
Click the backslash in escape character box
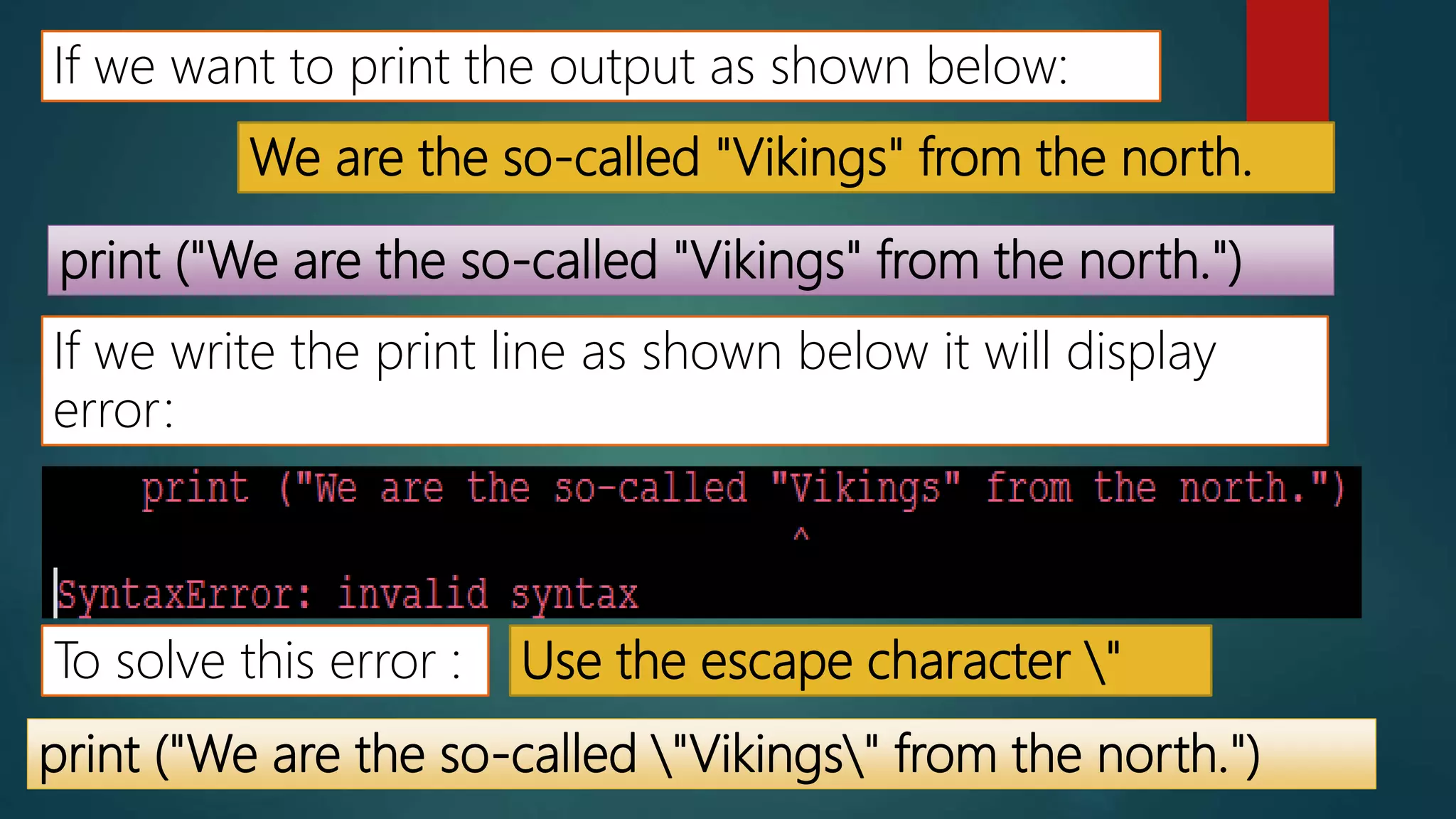click(x=1096, y=661)
